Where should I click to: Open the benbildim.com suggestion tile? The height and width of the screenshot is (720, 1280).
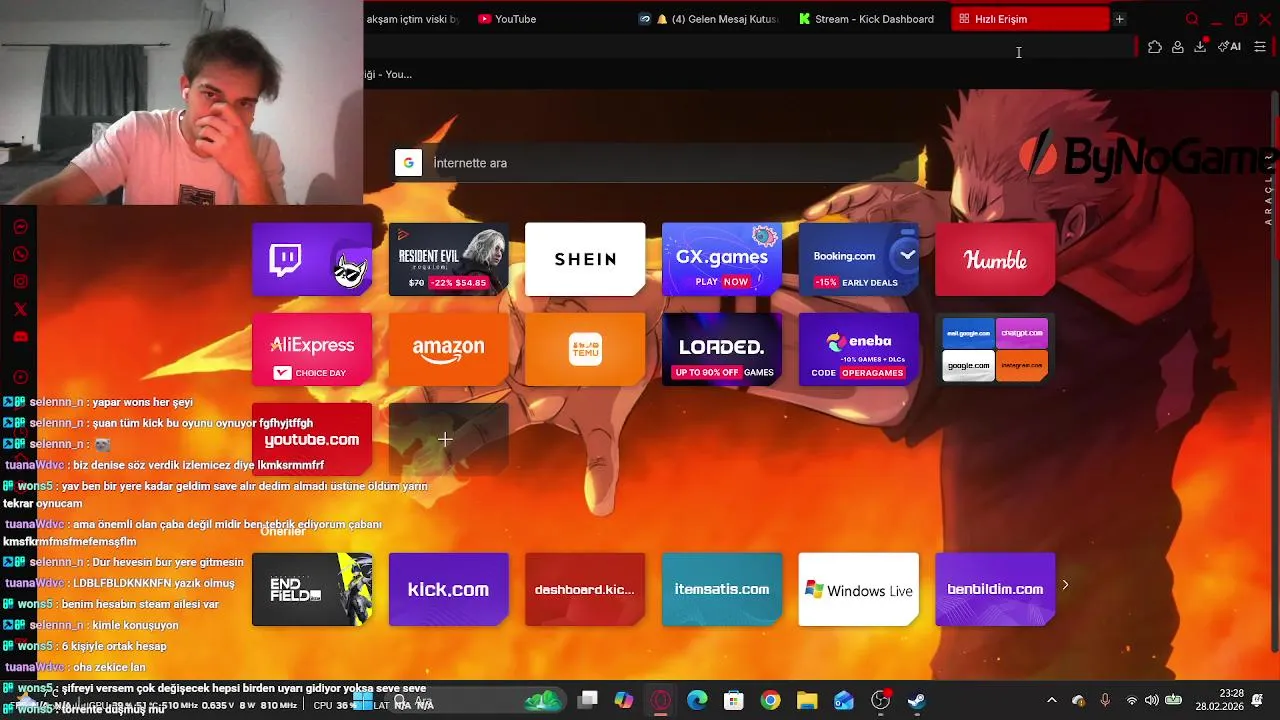click(995, 589)
